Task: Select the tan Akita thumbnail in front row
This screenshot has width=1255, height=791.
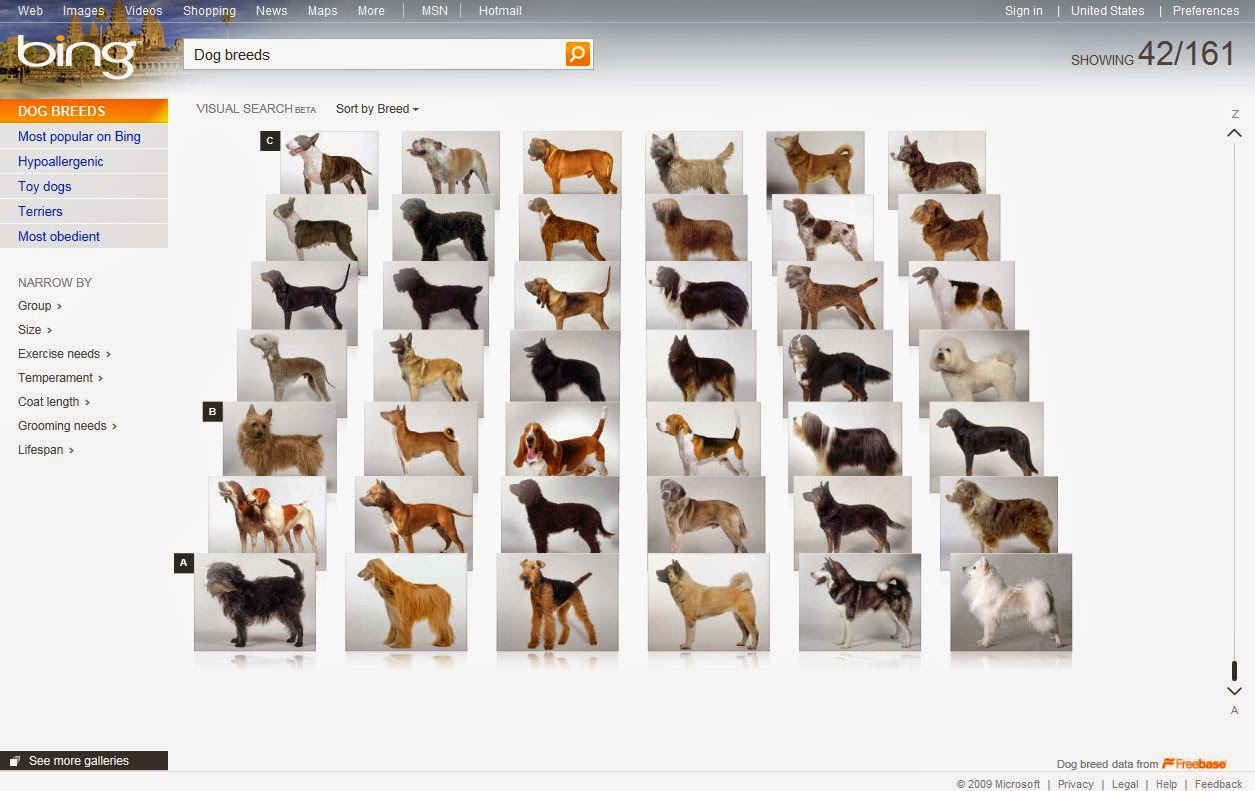Action: click(708, 602)
